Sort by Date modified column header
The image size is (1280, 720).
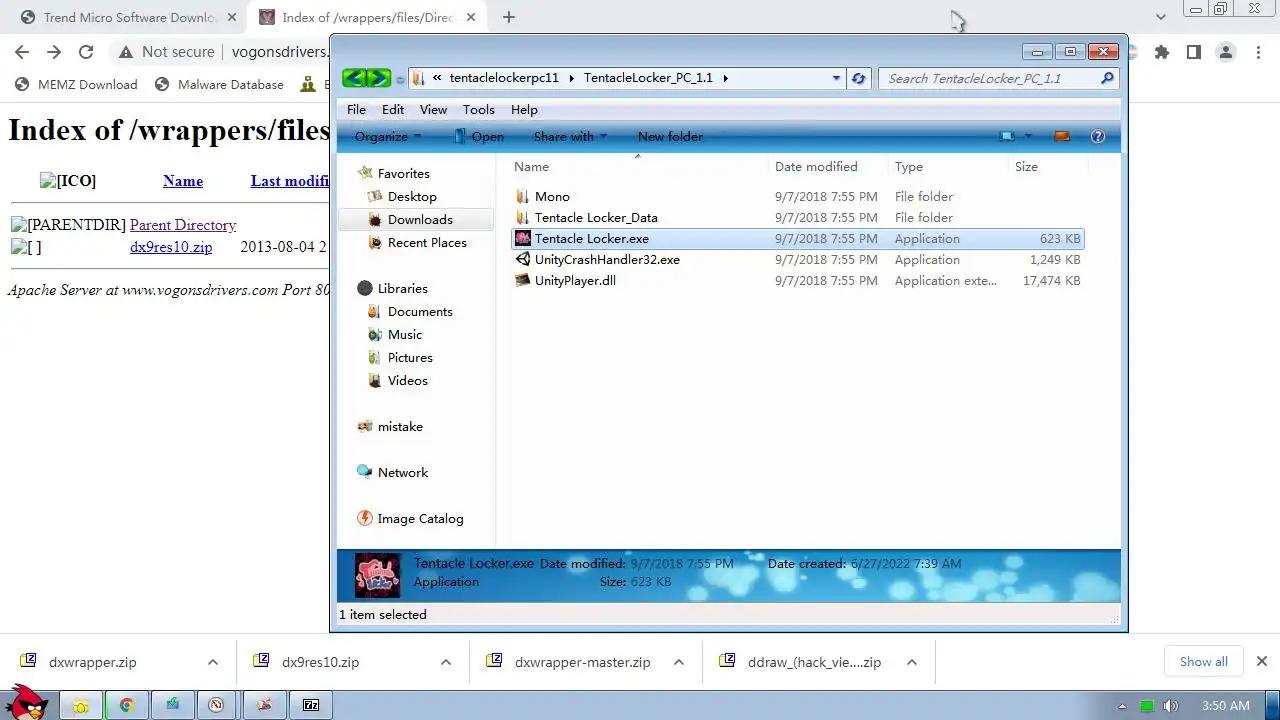point(828,166)
